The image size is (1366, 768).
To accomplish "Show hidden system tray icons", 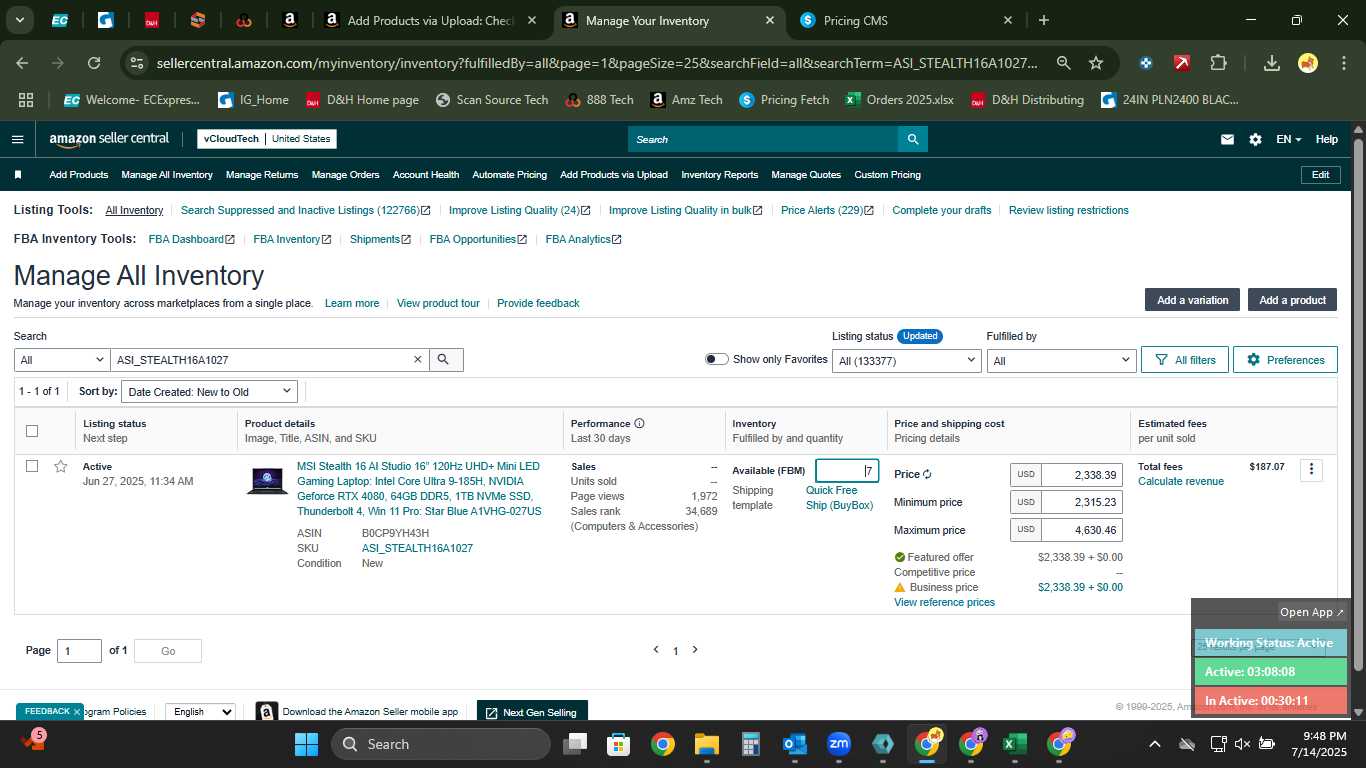I will 1154,744.
